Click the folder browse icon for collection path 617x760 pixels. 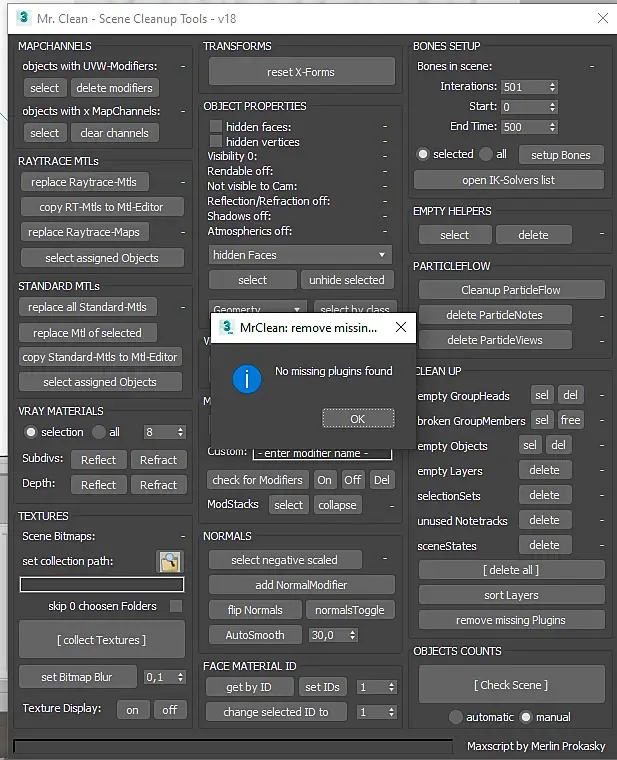point(170,562)
